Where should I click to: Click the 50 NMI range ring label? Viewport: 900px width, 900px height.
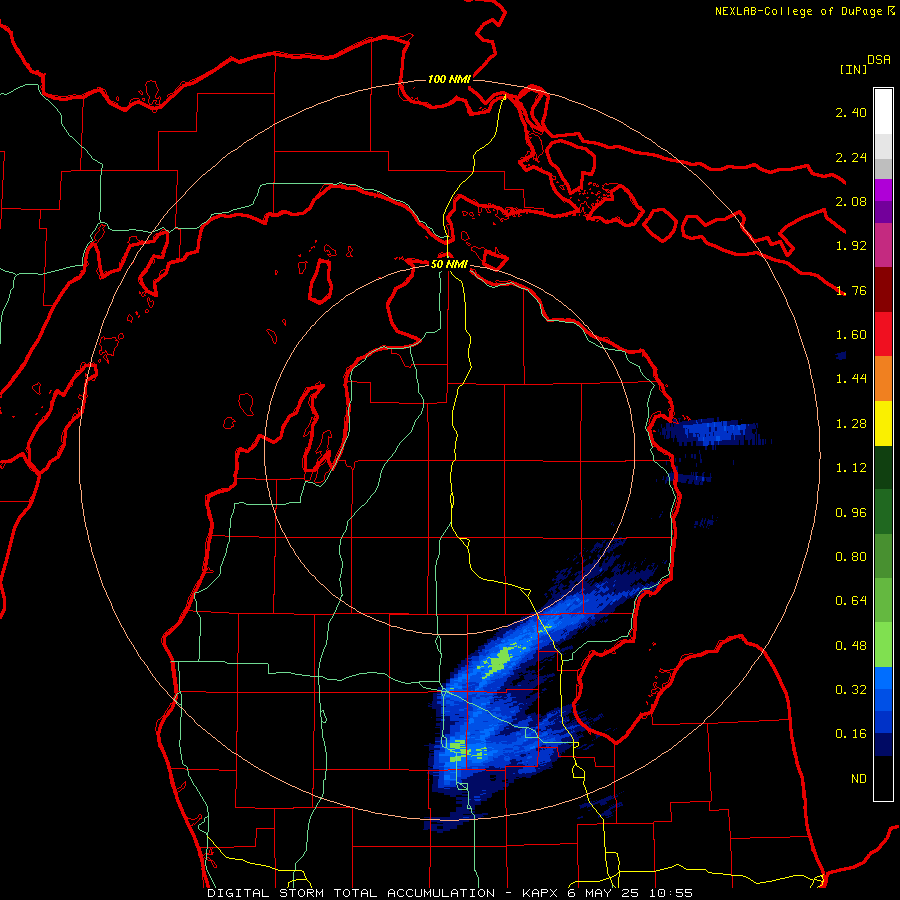pyautogui.click(x=449, y=264)
